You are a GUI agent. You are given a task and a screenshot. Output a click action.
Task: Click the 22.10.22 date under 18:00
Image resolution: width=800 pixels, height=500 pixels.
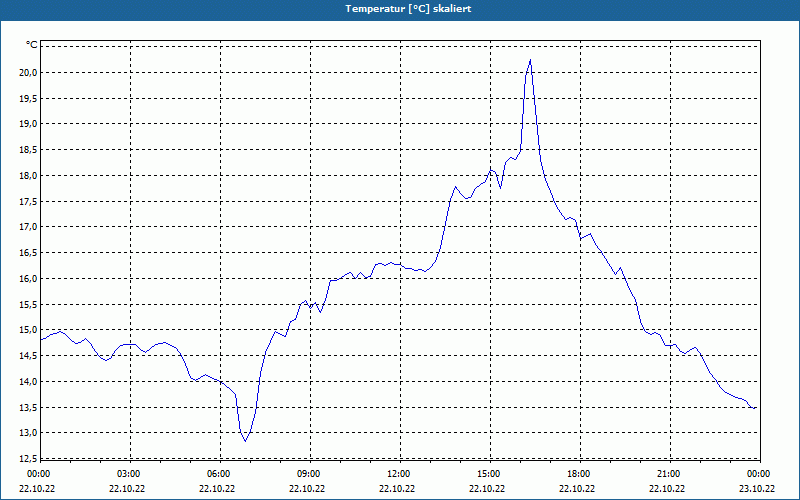[x=577, y=488]
